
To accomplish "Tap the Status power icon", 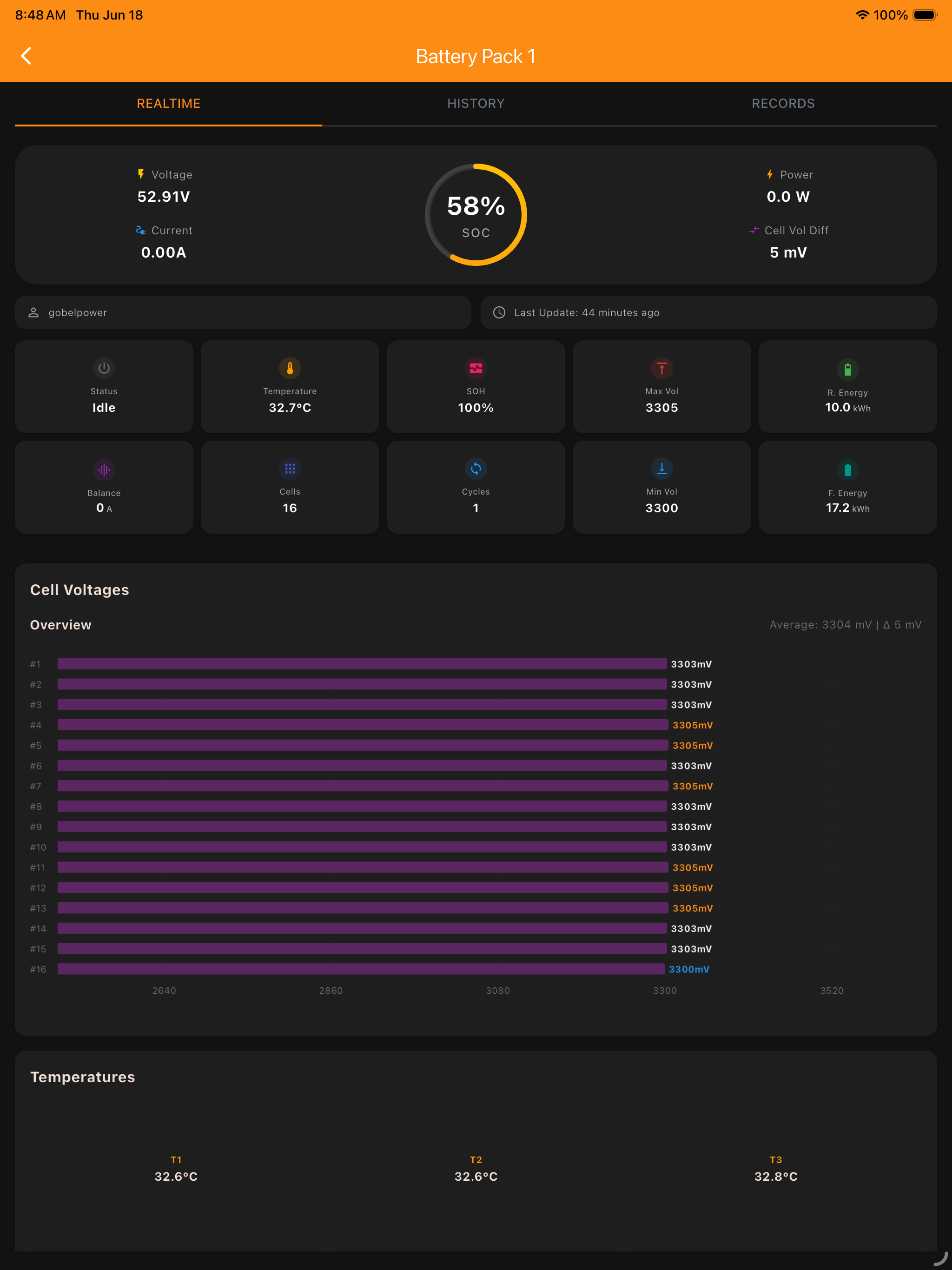I will click(x=104, y=368).
